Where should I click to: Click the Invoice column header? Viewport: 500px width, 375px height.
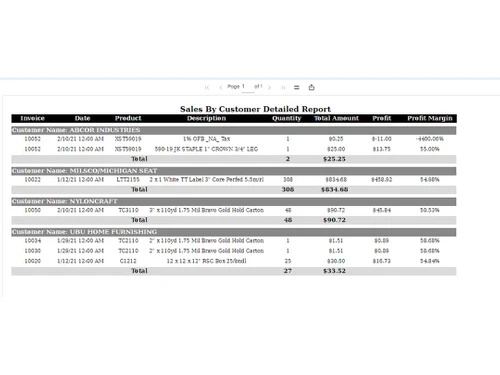pos(32,118)
